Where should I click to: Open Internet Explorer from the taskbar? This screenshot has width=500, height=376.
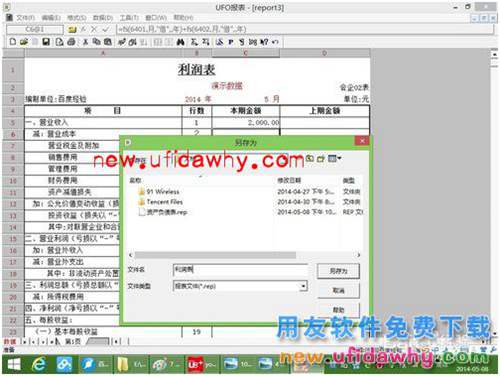click(39, 364)
